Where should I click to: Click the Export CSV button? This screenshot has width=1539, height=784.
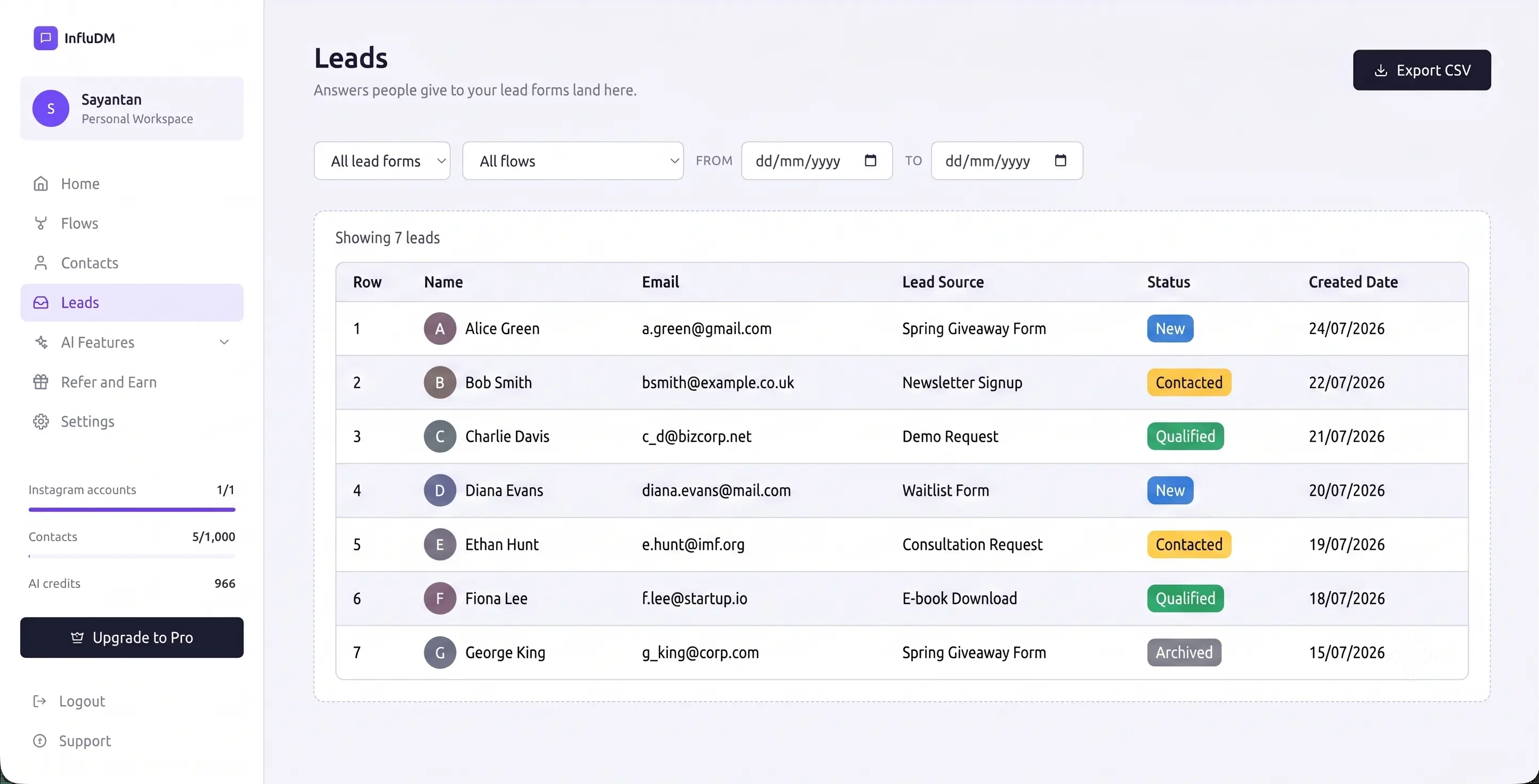click(x=1422, y=70)
